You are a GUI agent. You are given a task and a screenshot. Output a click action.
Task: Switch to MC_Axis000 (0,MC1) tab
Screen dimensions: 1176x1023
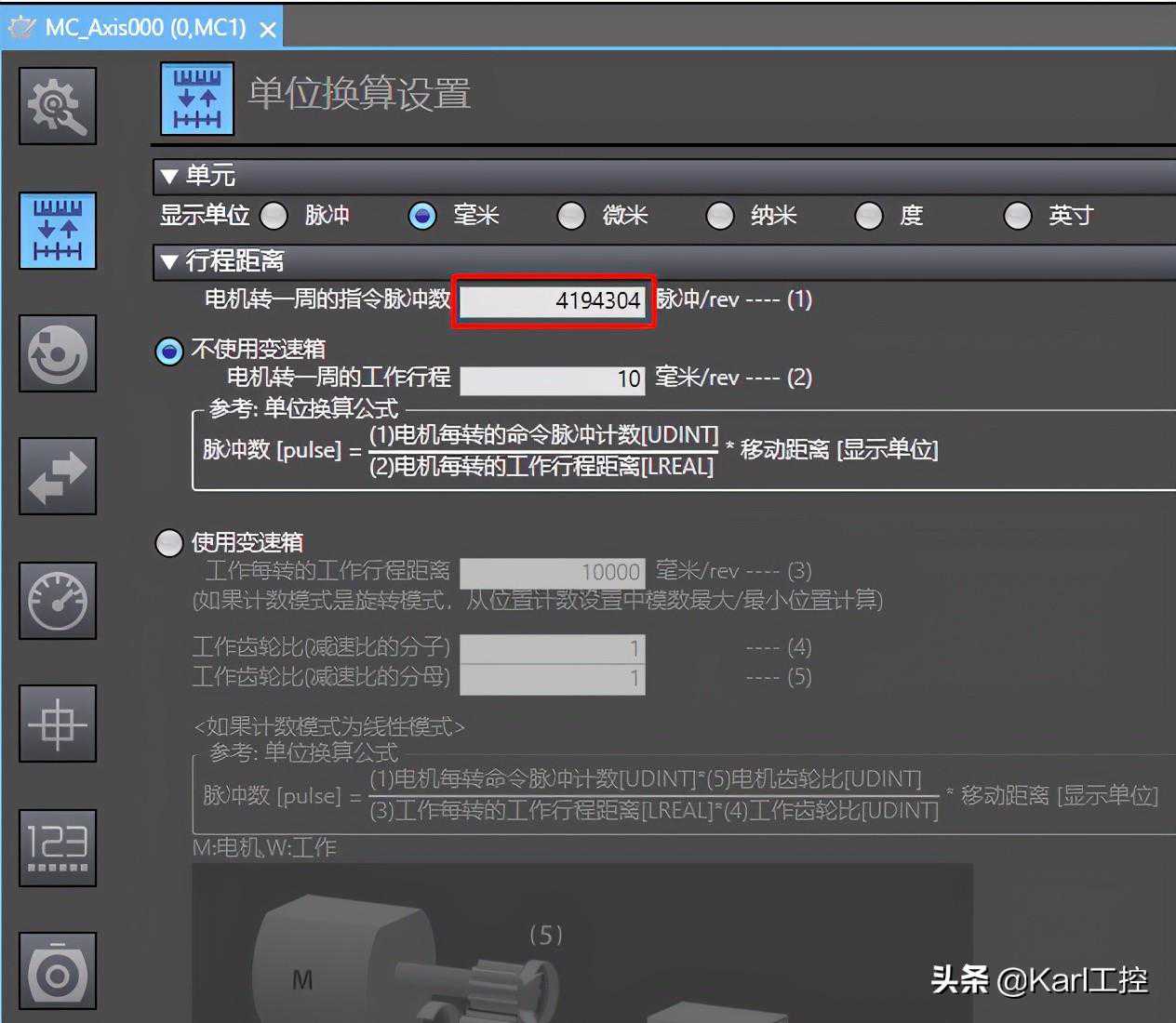(144, 28)
